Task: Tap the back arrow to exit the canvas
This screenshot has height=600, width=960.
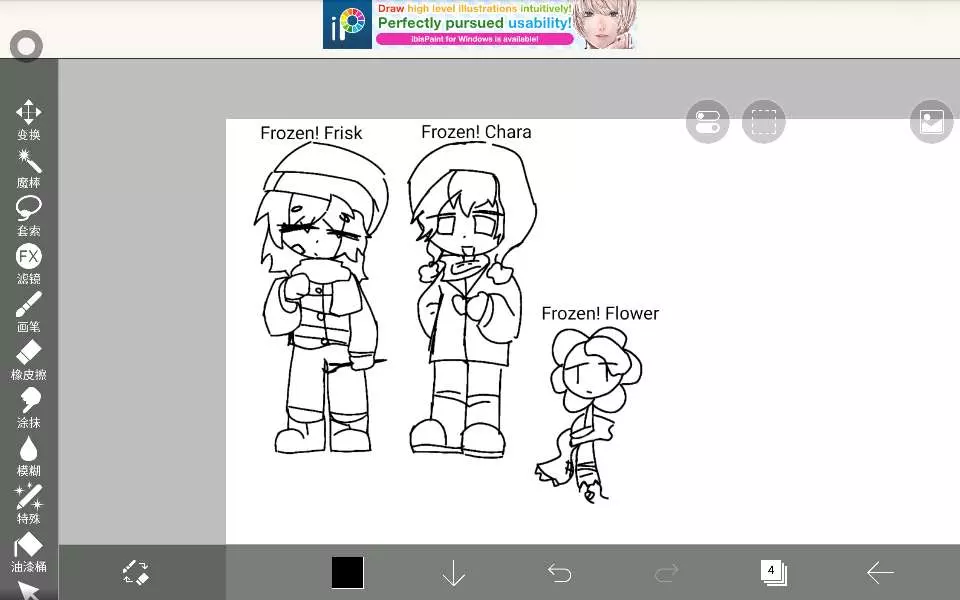Action: click(x=880, y=572)
